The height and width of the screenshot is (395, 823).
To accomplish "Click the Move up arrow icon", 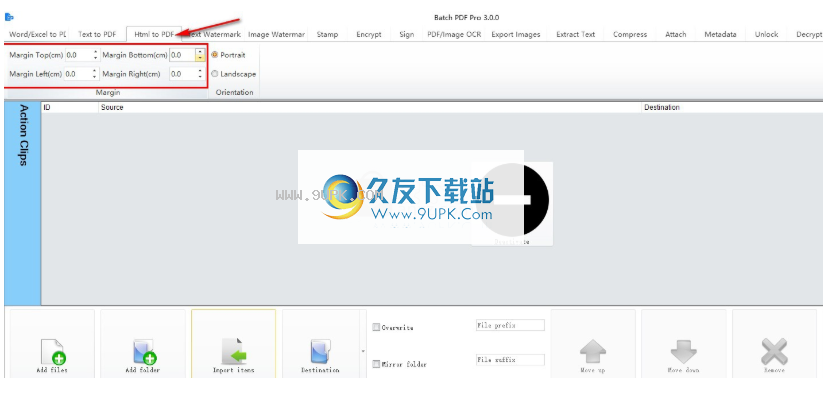I will pos(593,351).
